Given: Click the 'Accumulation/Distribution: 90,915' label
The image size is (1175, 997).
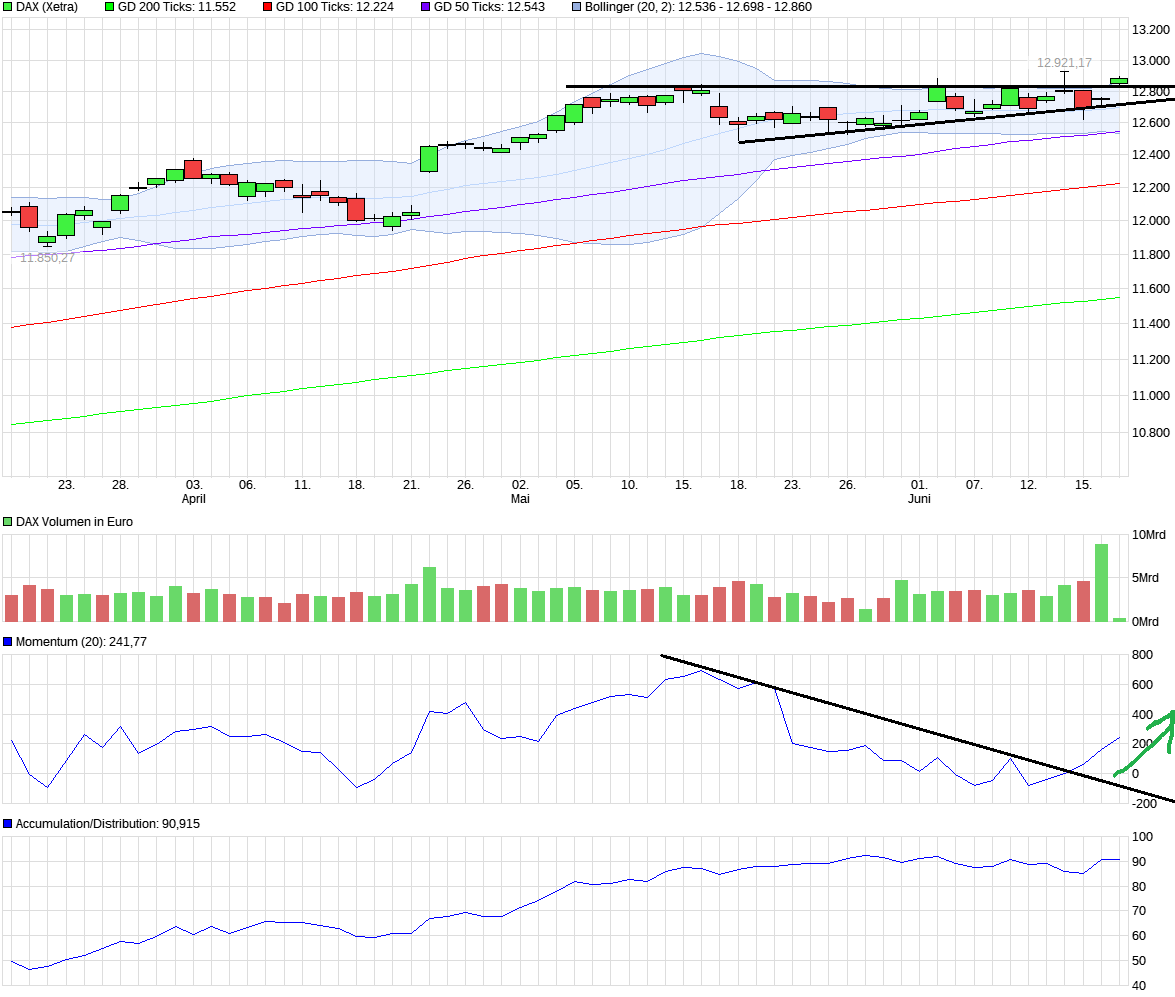Looking at the screenshot, I should coord(108,824).
